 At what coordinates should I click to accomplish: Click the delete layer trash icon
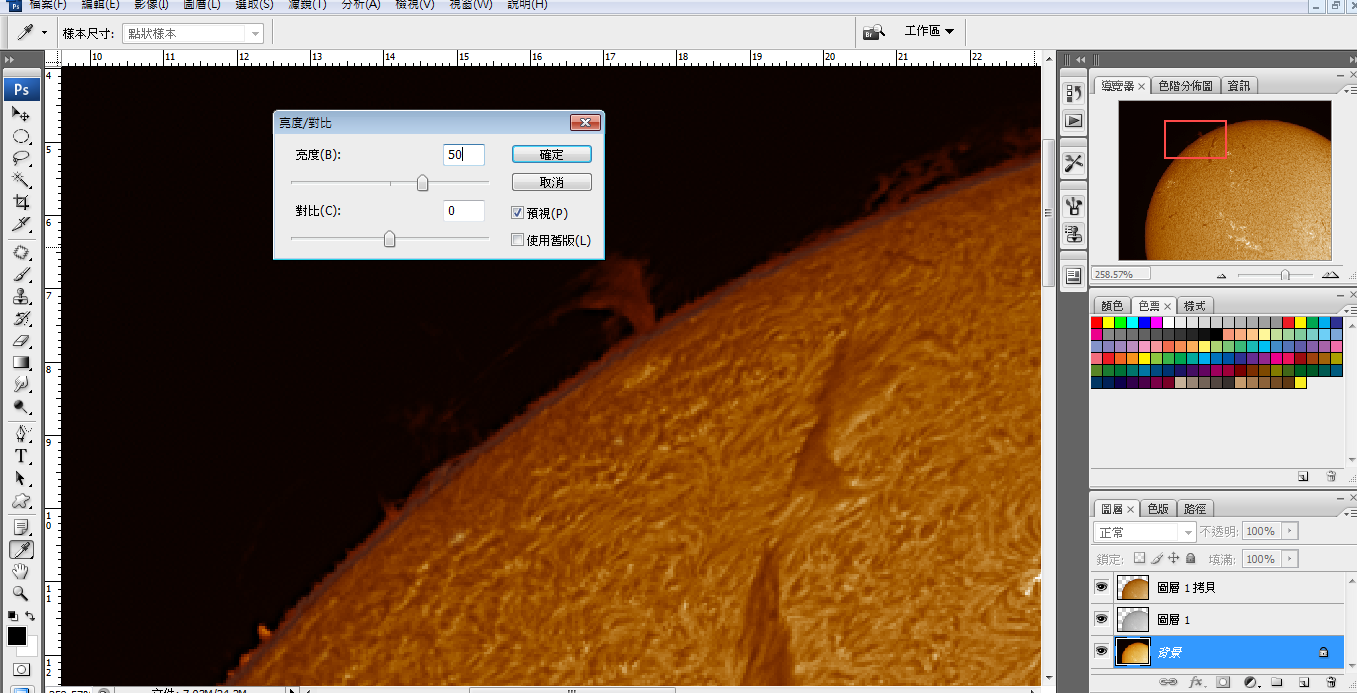tap(1331, 682)
